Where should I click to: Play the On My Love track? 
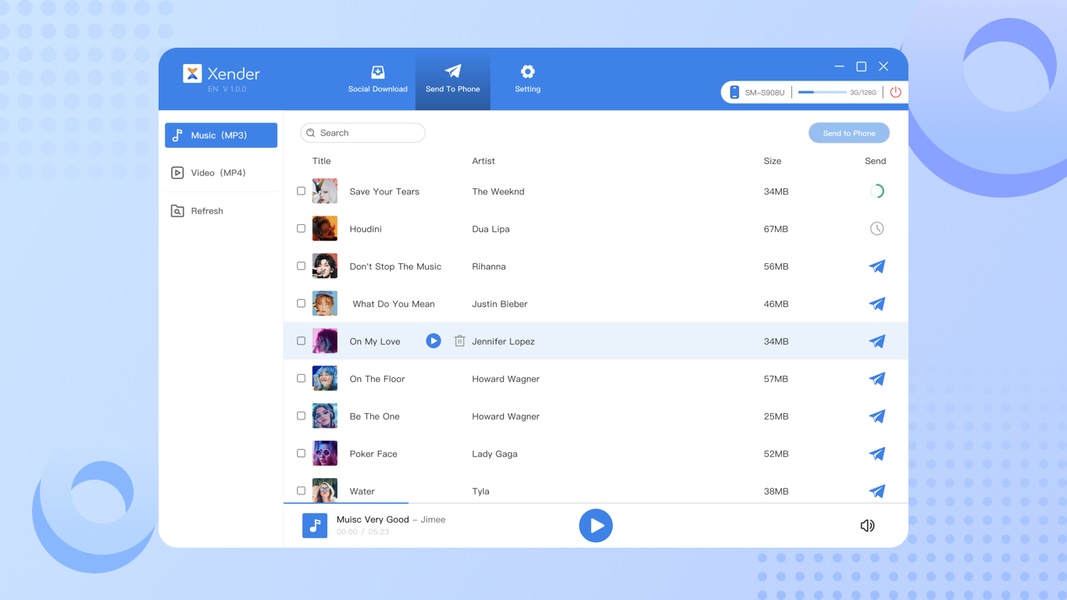433,341
